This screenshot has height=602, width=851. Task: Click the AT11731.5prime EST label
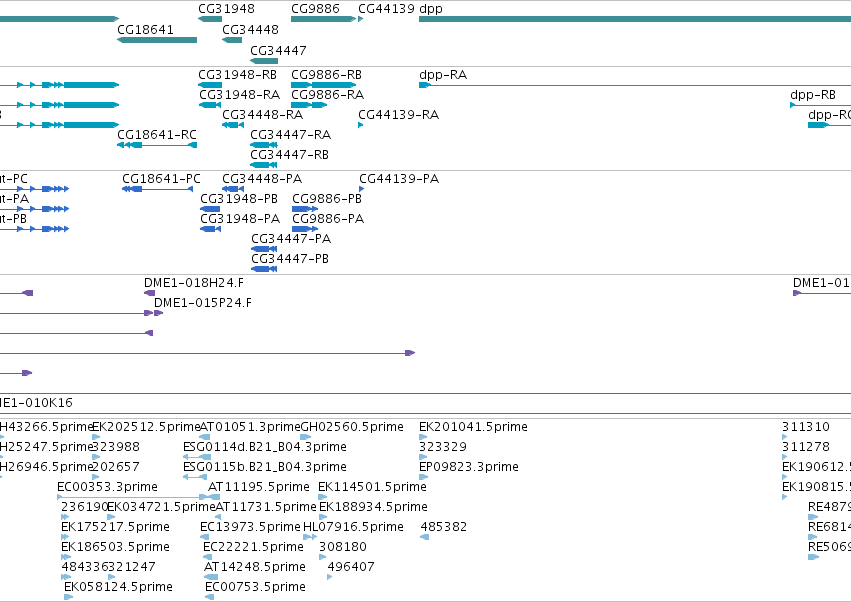click(266, 507)
